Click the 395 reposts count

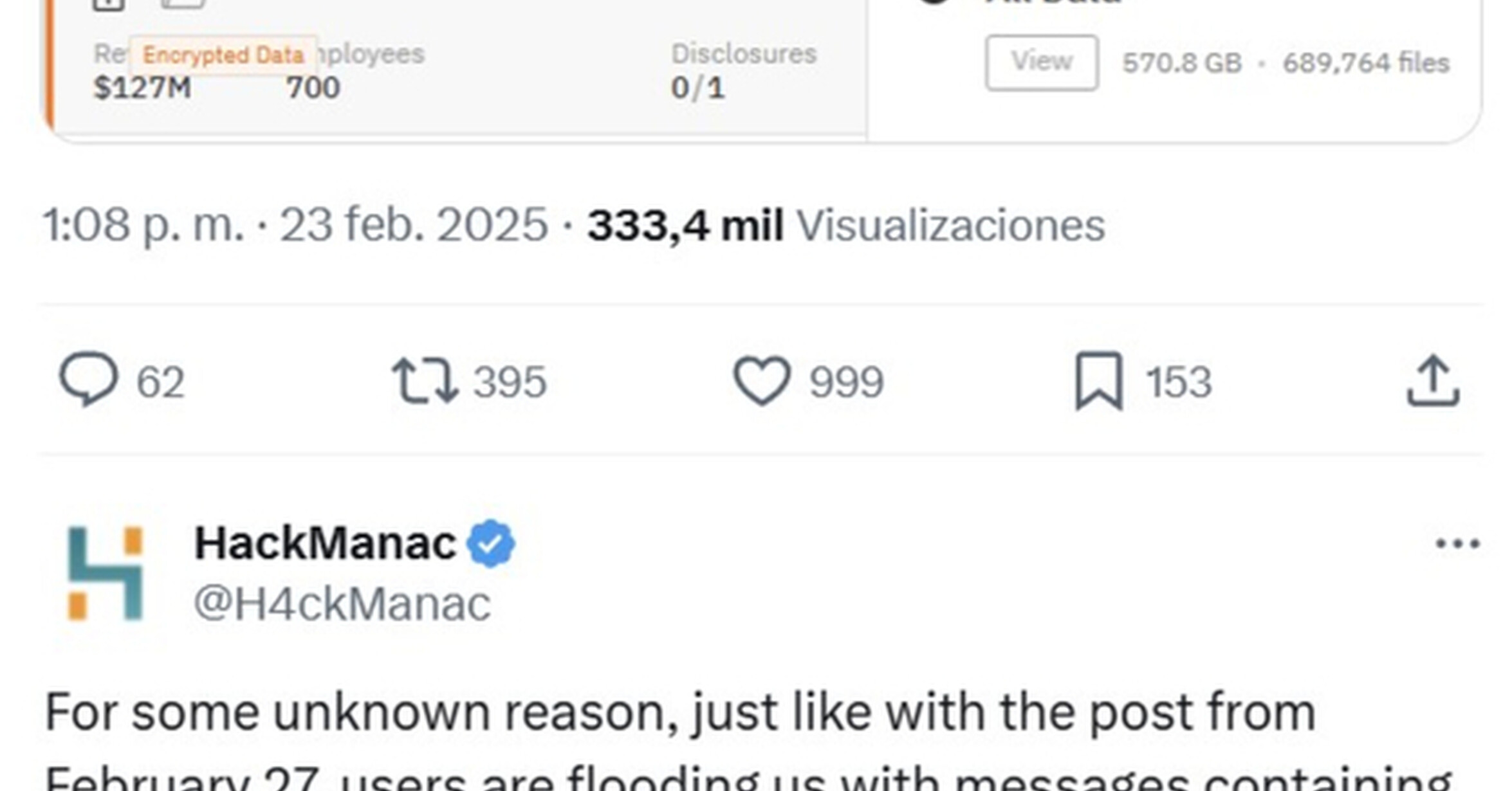tap(510, 382)
